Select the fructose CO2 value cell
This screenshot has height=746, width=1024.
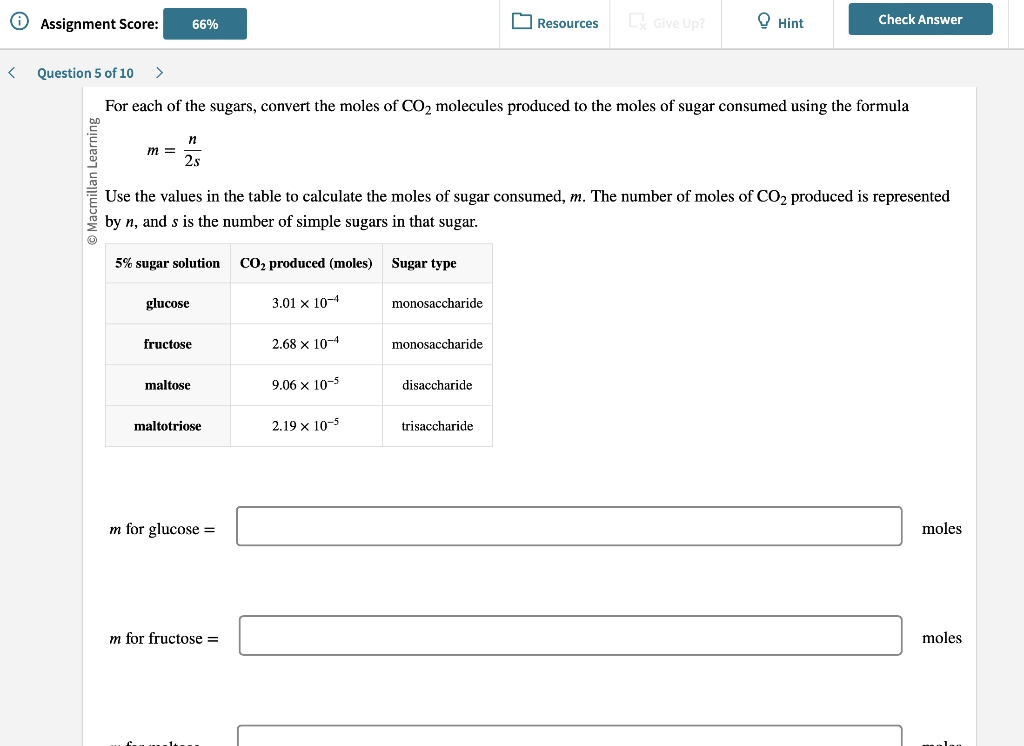(306, 344)
